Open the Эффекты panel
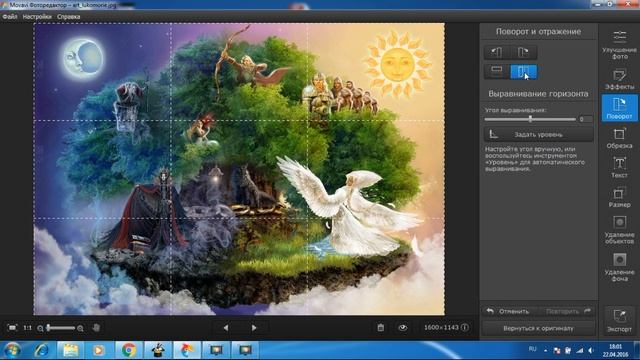This screenshot has width=640, height=360. pyautogui.click(x=619, y=79)
